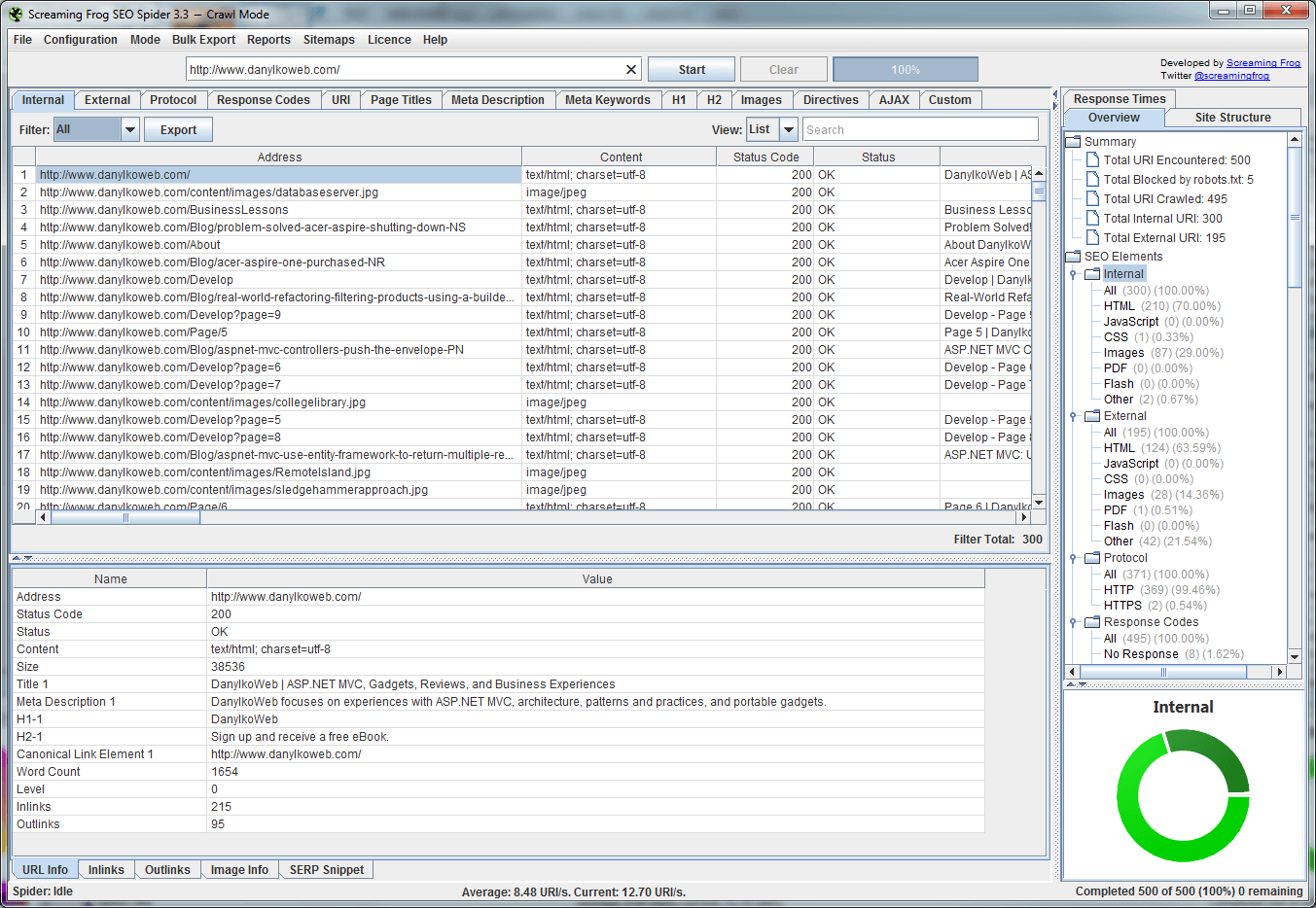
Task: Select HTTPS (2) under Protocol
Action: pyautogui.click(x=1155, y=606)
